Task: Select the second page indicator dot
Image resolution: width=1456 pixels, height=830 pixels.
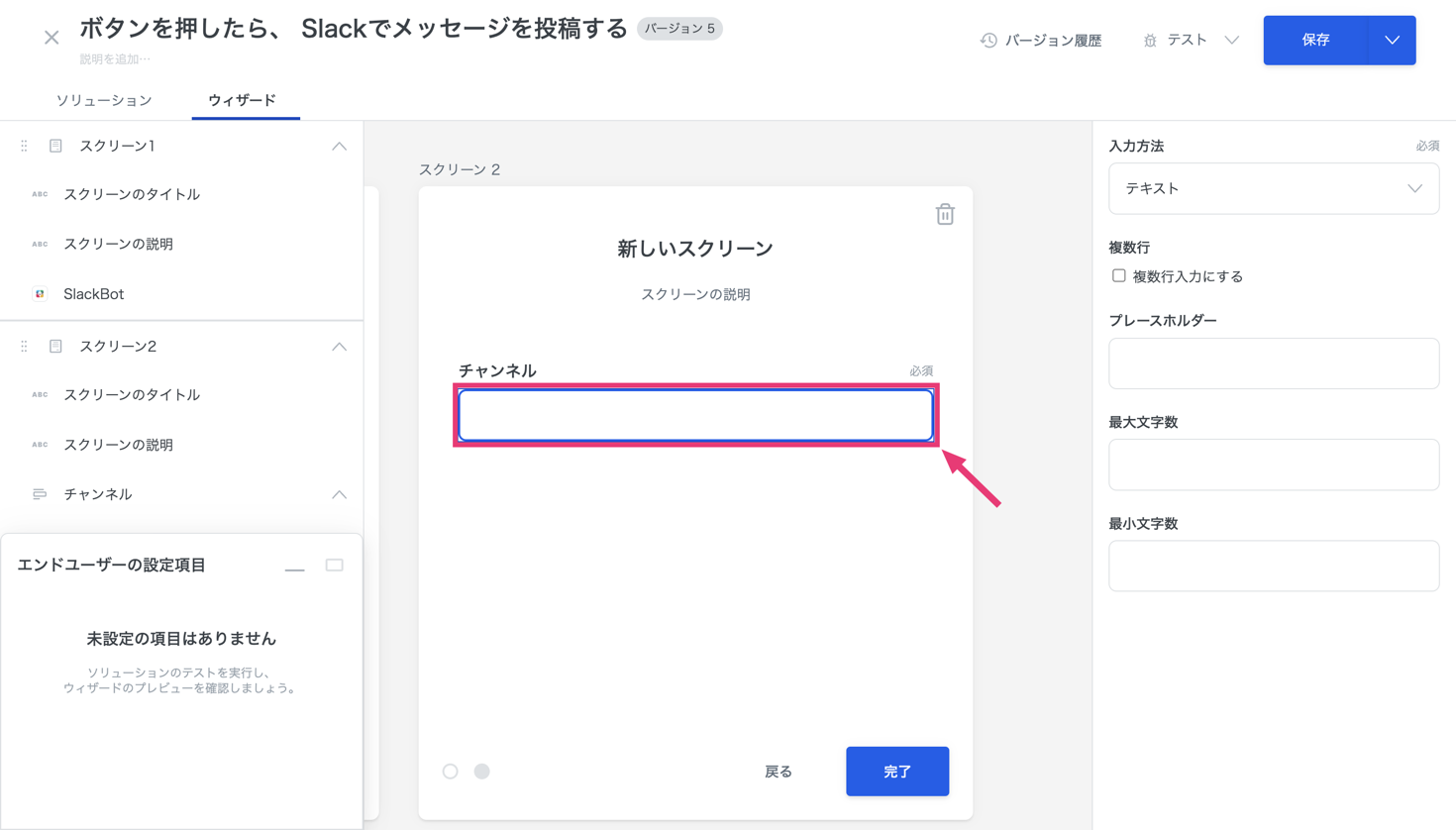Action: click(x=482, y=772)
